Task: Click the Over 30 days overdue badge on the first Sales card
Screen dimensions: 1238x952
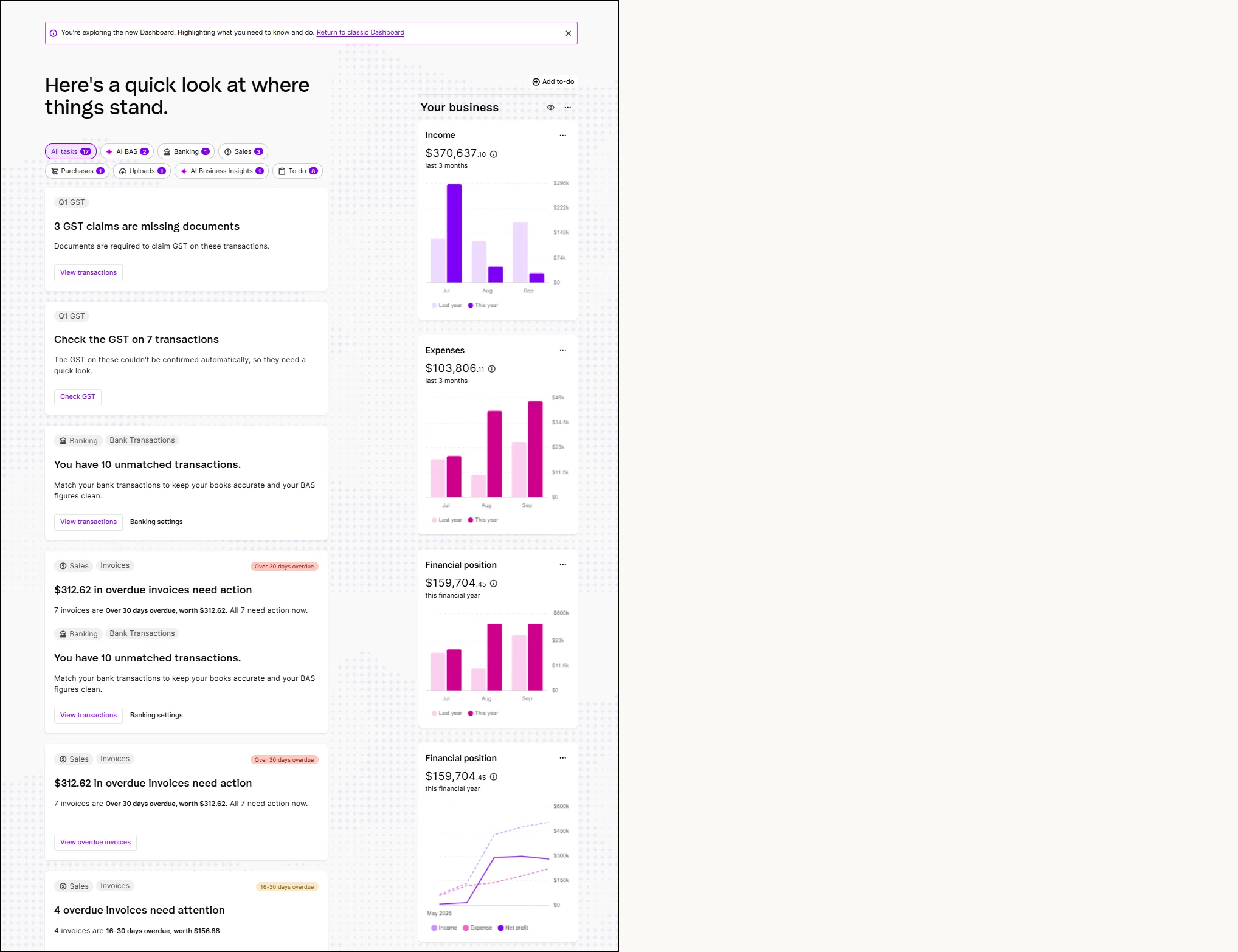Action: (x=284, y=567)
